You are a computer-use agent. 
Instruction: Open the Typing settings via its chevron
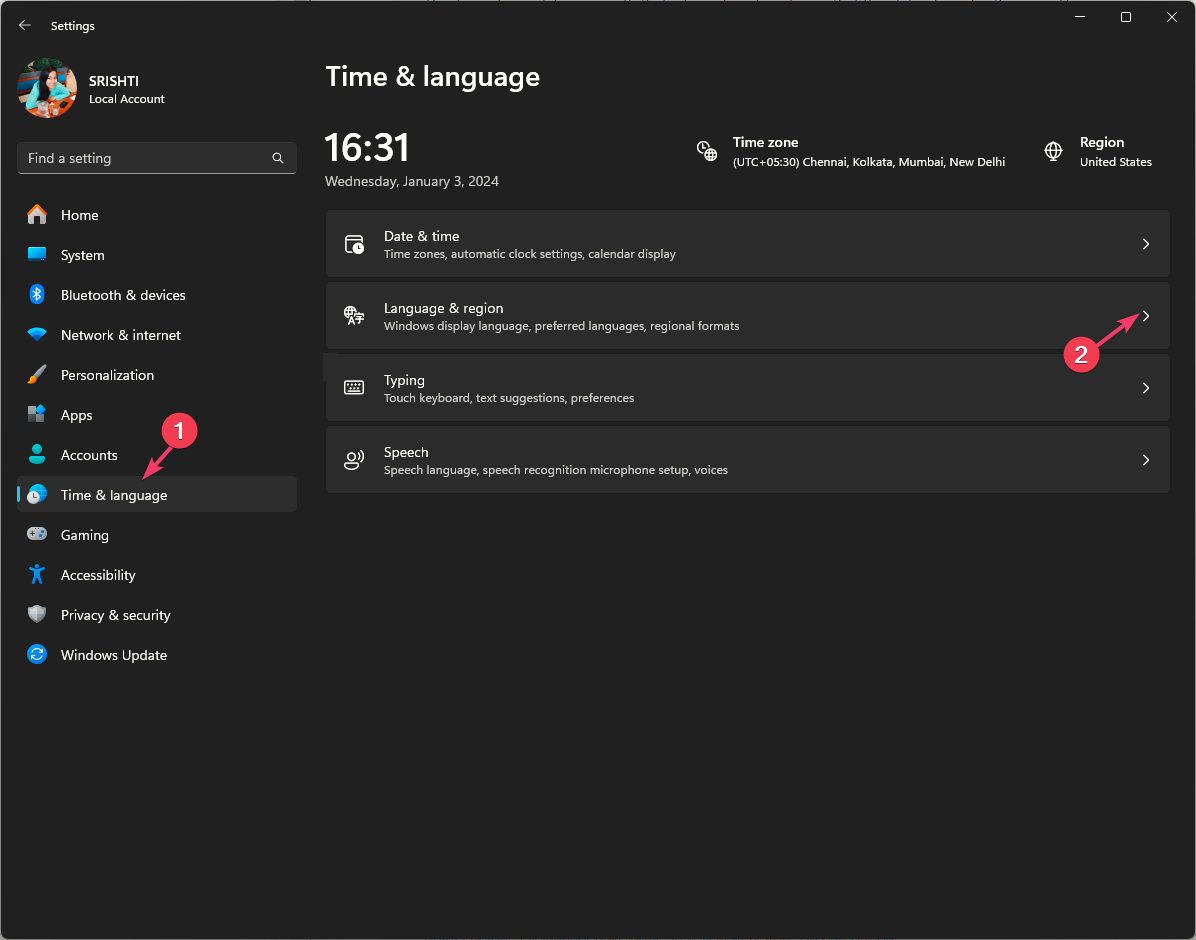pos(1146,388)
